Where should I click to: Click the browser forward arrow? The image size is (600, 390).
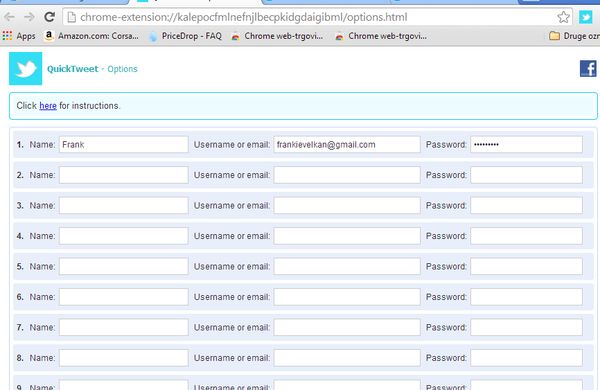coord(29,17)
